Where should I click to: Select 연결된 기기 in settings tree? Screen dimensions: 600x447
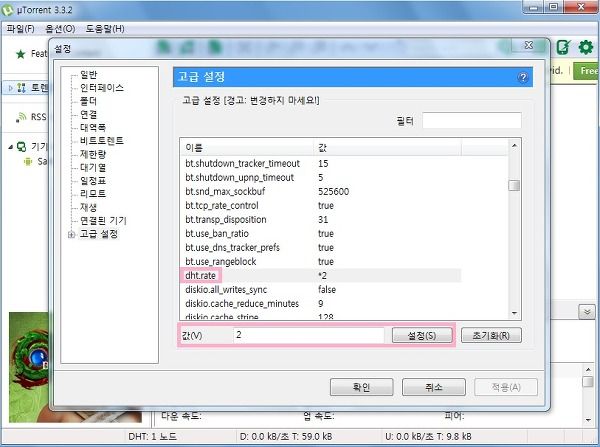(x=103, y=221)
